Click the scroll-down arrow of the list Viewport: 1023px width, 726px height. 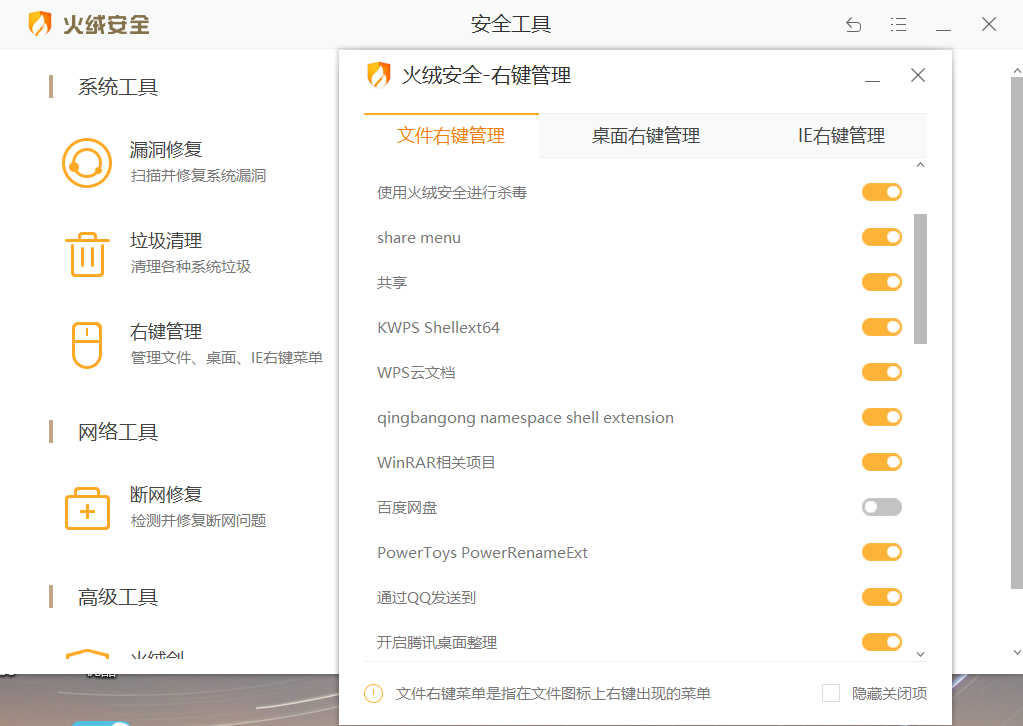920,654
